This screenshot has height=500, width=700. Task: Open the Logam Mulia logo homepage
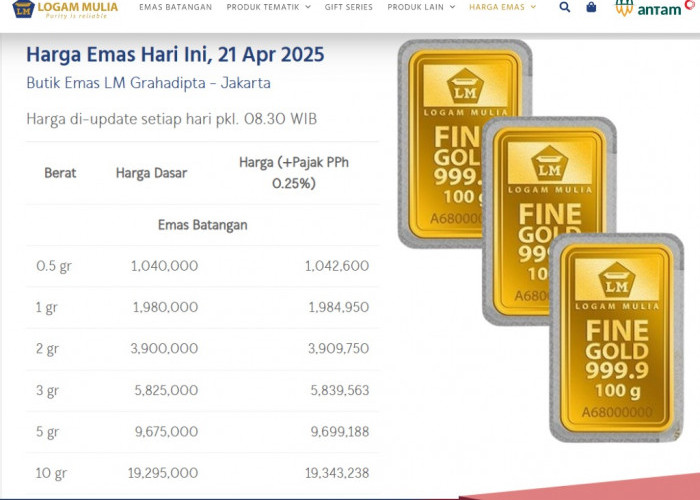click(65, 9)
